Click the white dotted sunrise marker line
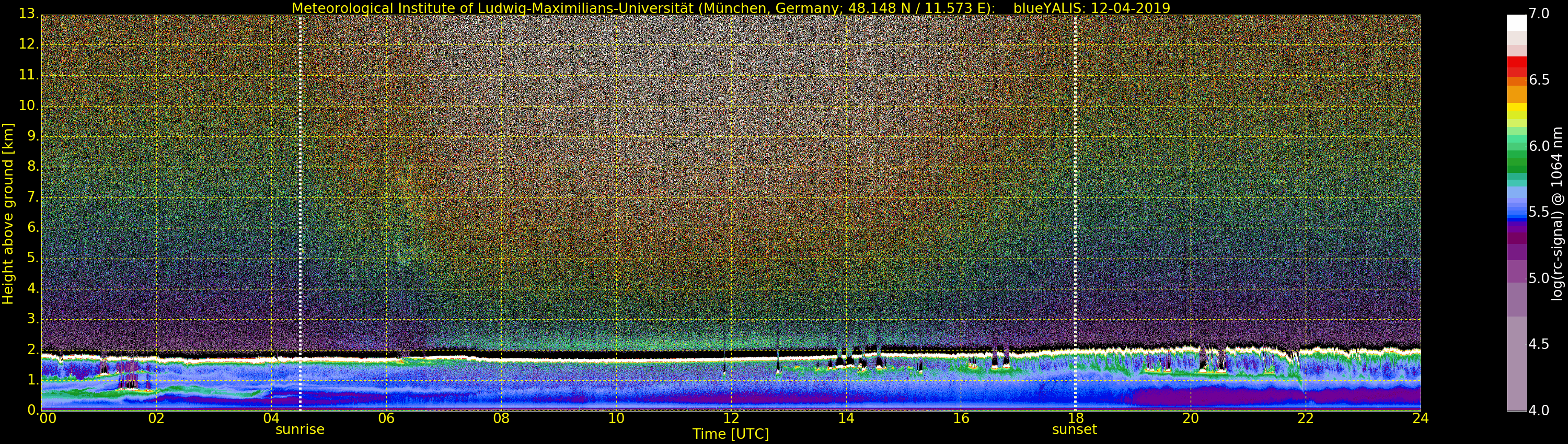This screenshot has height=444, width=1568. pyautogui.click(x=300, y=212)
